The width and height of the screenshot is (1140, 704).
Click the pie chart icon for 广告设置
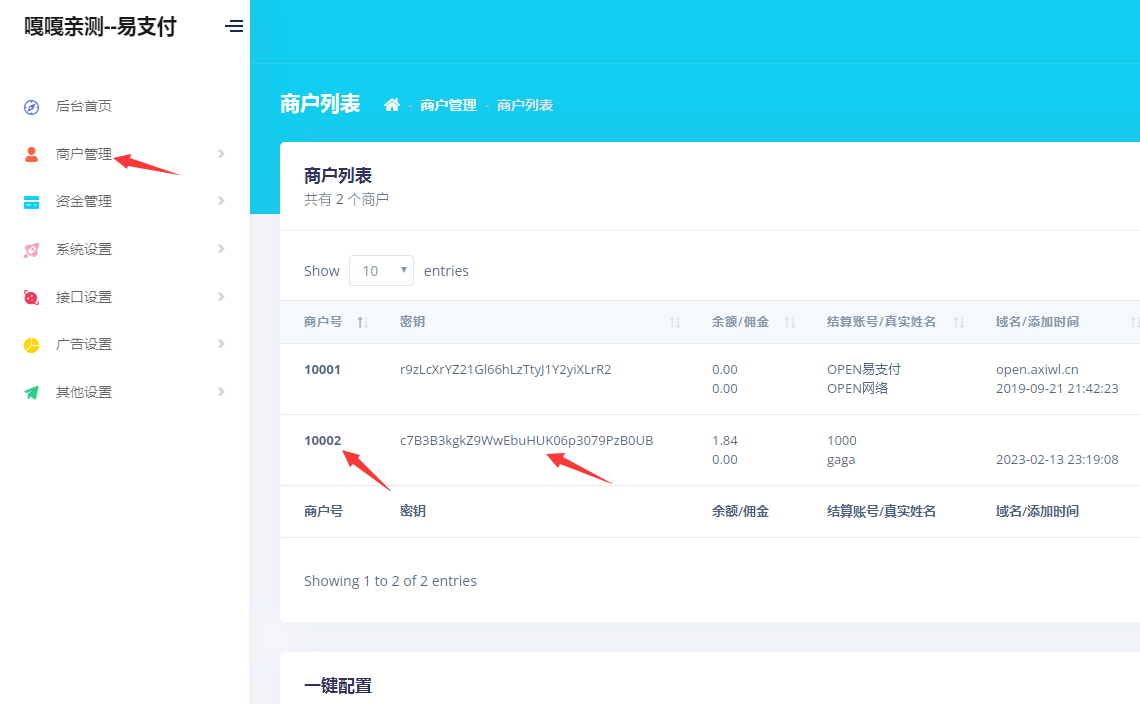click(32, 345)
